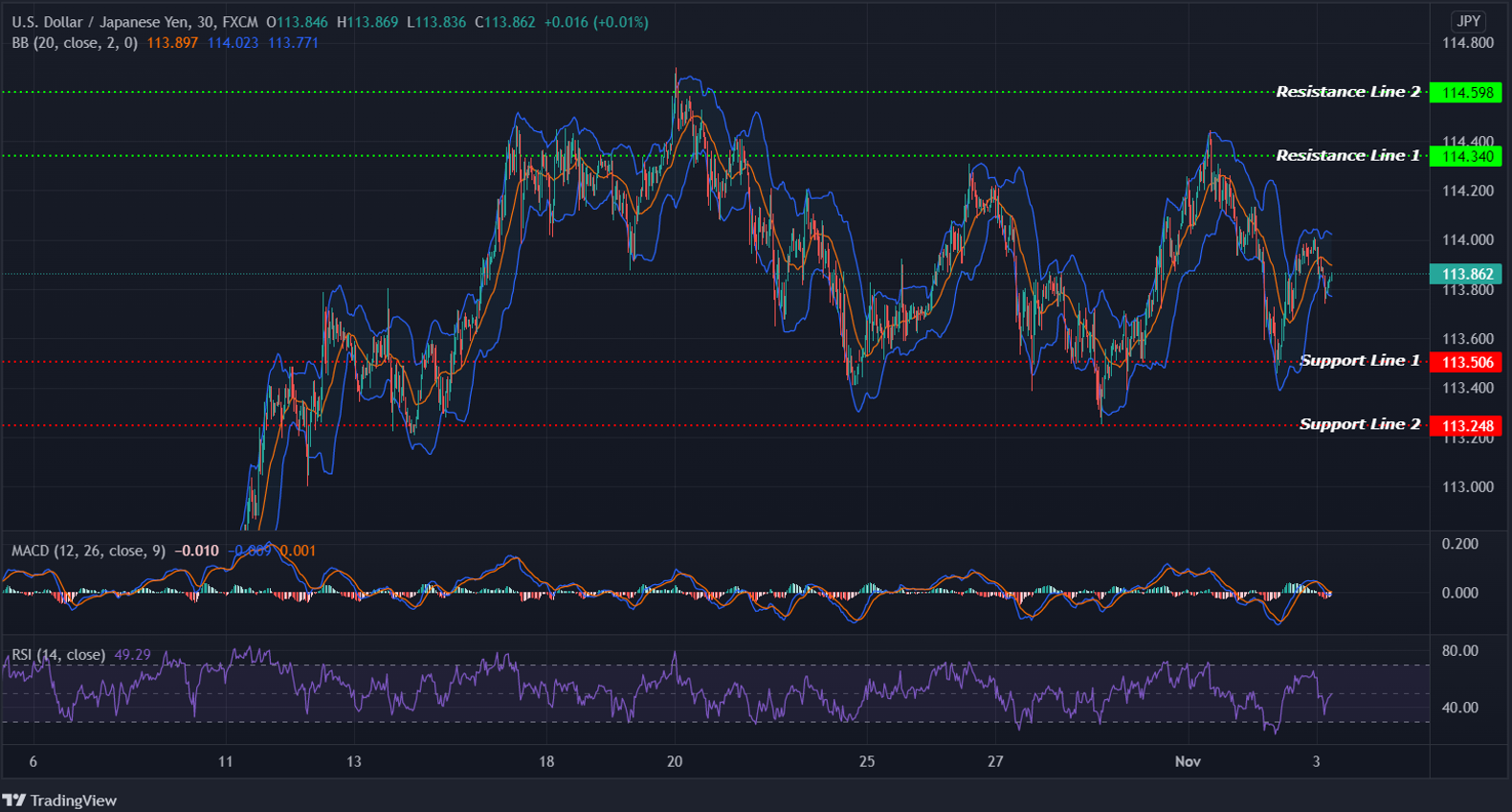Click the Support Line 1 label
Image resolution: width=1512 pixels, height=812 pixels.
click(1360, 361)
